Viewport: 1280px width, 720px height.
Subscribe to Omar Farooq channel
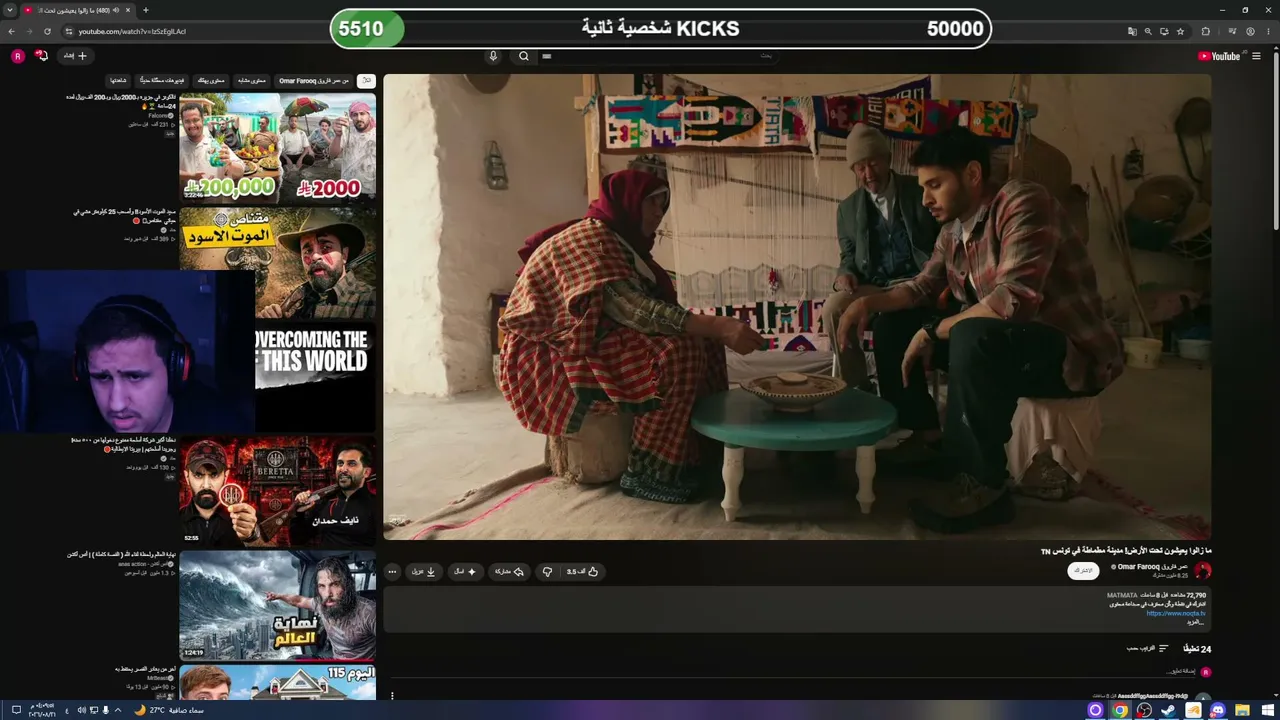1083,571
